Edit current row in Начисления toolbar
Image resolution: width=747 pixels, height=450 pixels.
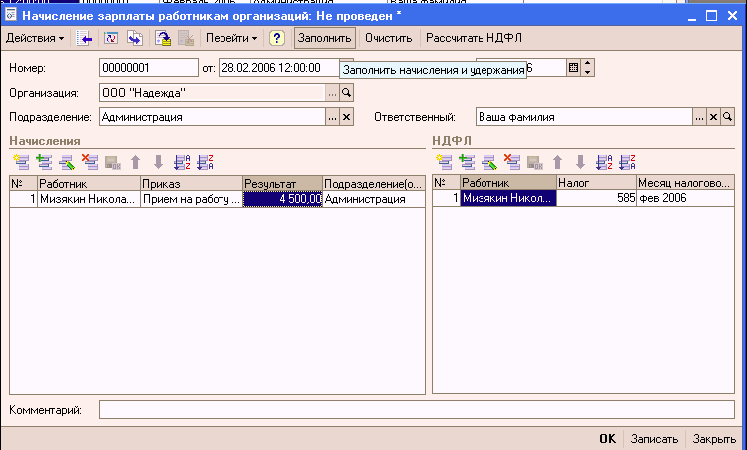pyautogui.click(x=66, y=161)
